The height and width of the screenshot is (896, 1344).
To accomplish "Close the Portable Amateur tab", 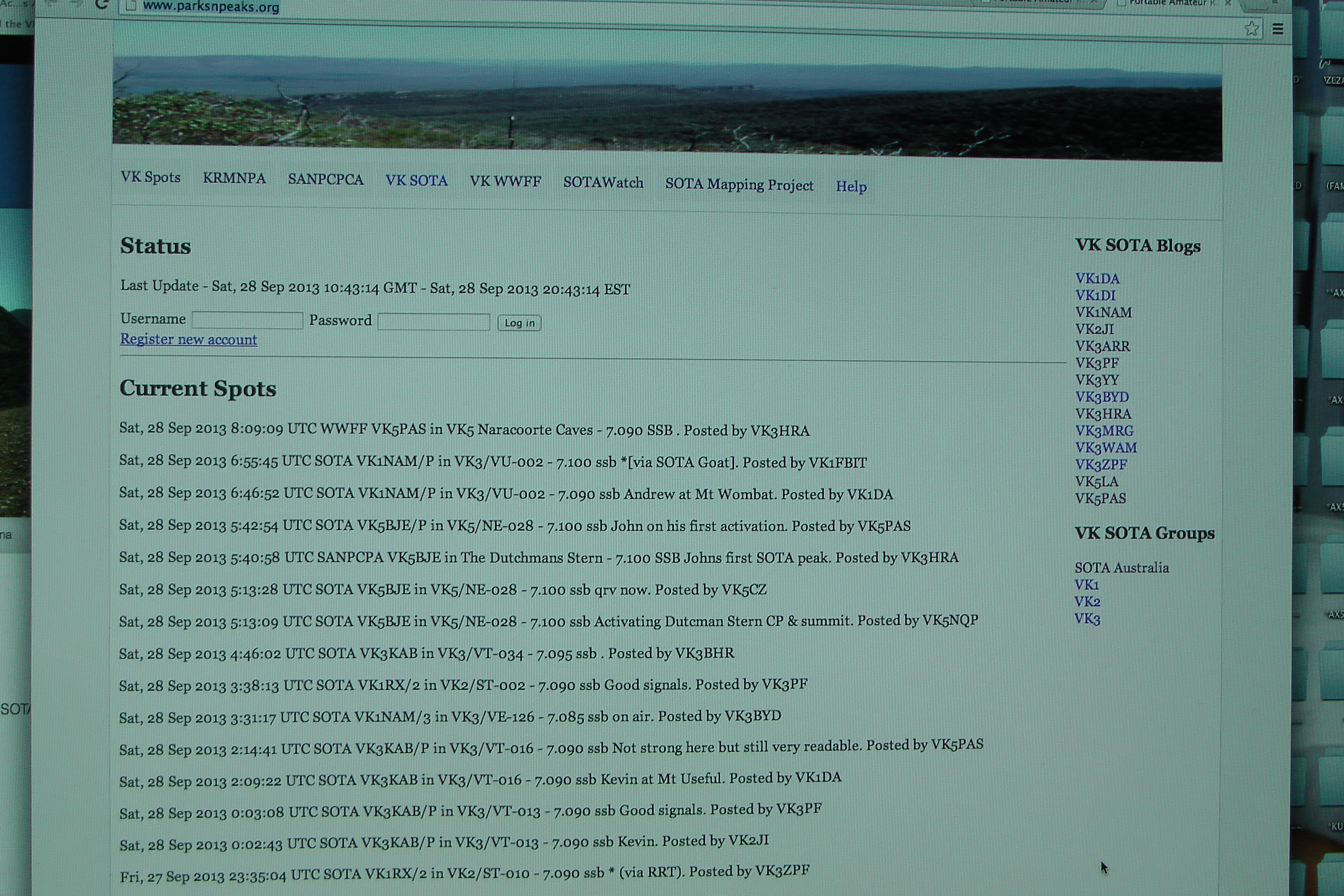I will 1227,3.
